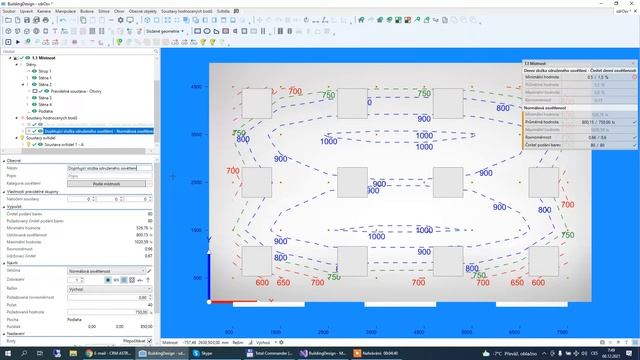Open Windows Start menu
Viewport: 640px width, 360px height.
coord(8,353)
